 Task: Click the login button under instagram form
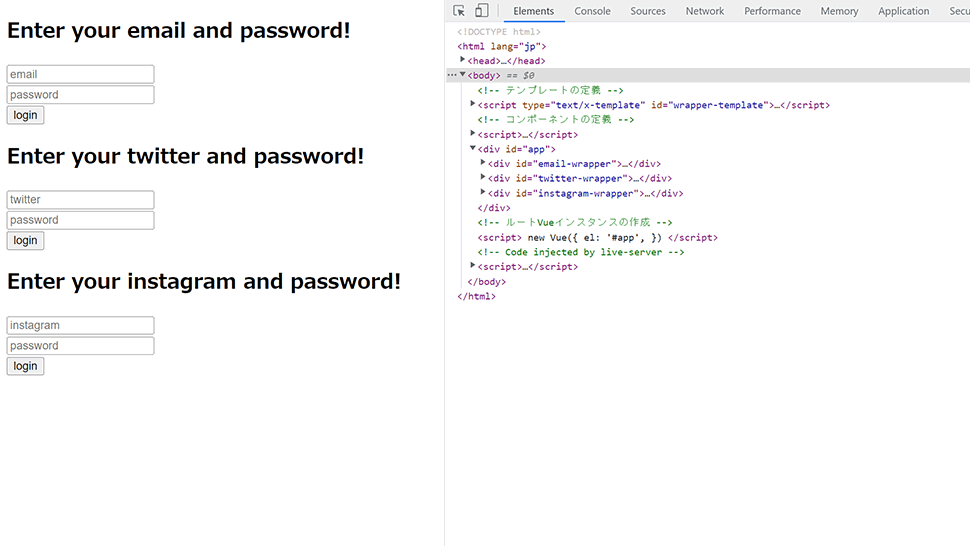click(25, 366)
